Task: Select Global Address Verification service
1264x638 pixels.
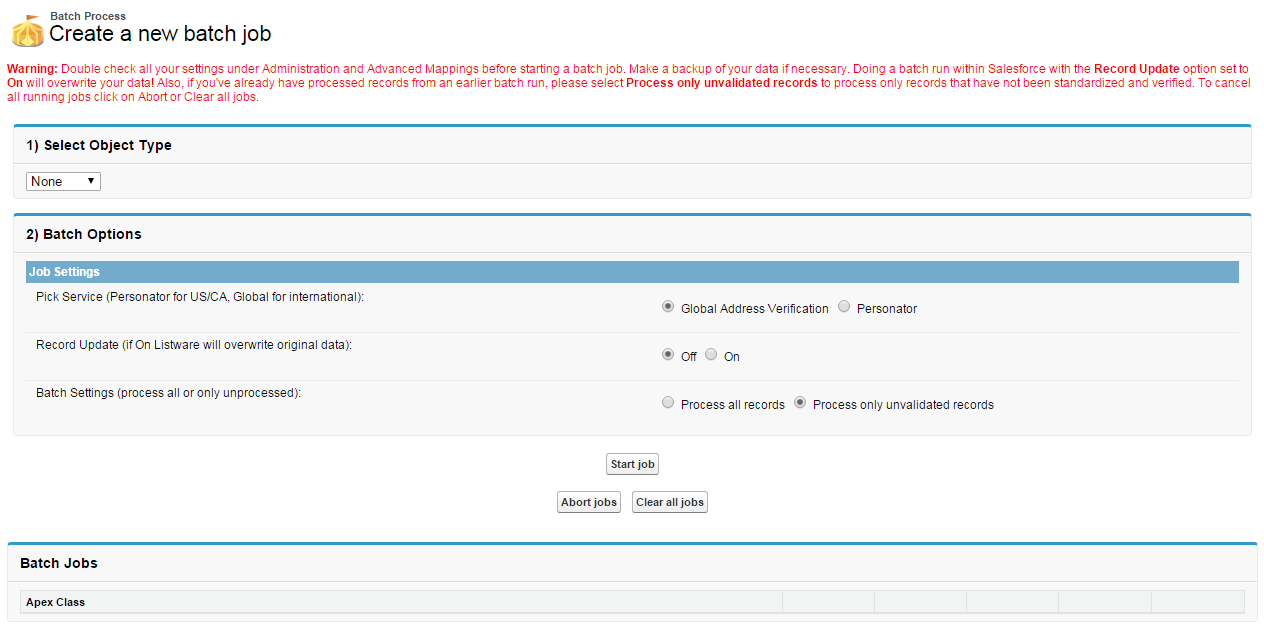Action: tap(668, 307)
